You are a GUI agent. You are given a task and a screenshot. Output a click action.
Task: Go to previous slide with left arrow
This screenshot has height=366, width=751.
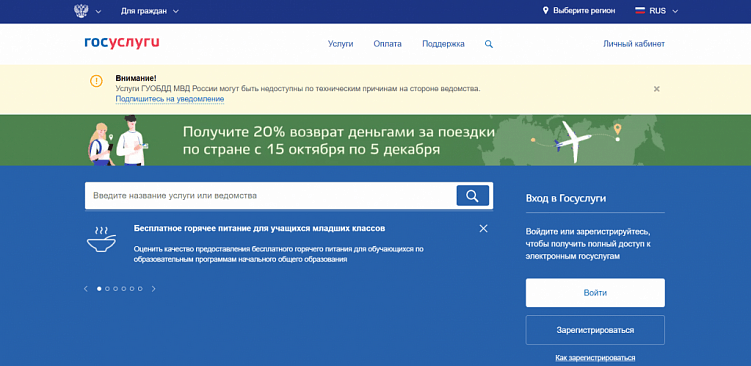coord(86,289)
